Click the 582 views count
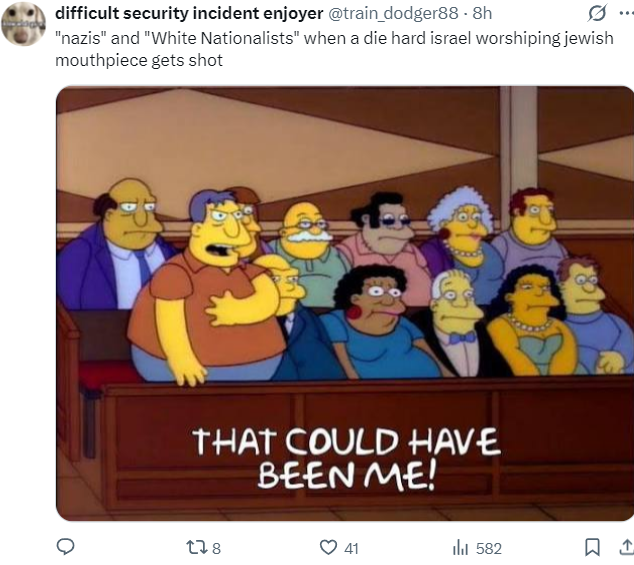Viewport: 634px width, 565px height. 489,548
